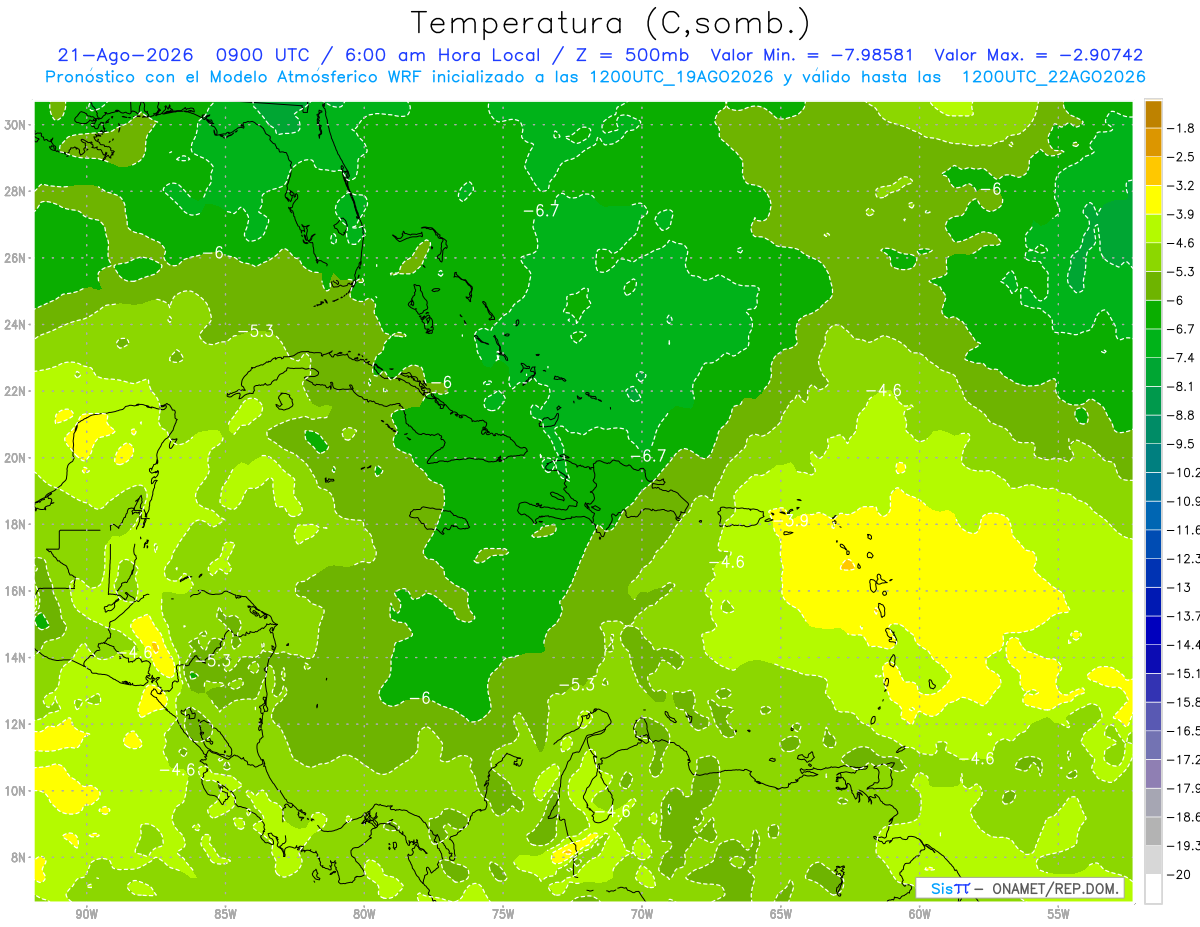The width and height of the screenshot is (1200, 927).
Task: Click the 30N latitude axis label
Action: (16, 125)
